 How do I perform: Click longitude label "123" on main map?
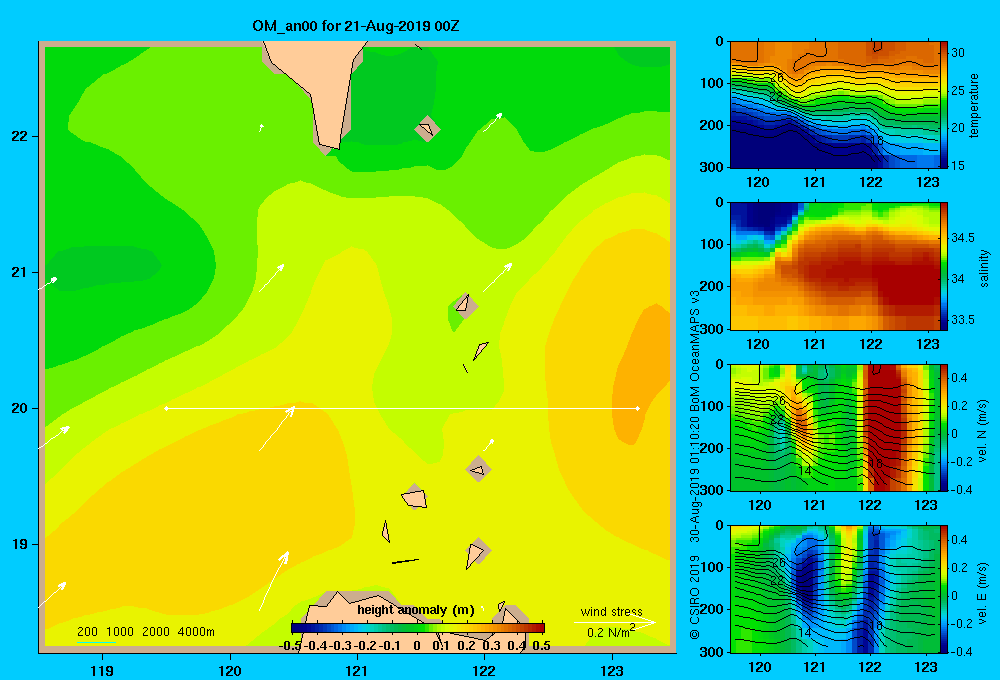pos(612,670)
